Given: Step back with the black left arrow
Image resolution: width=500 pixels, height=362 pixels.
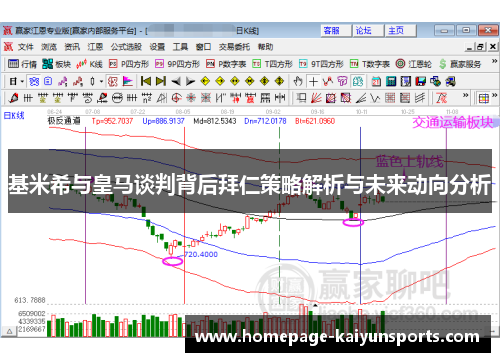Looking at the screenshot, I should 176,81.
